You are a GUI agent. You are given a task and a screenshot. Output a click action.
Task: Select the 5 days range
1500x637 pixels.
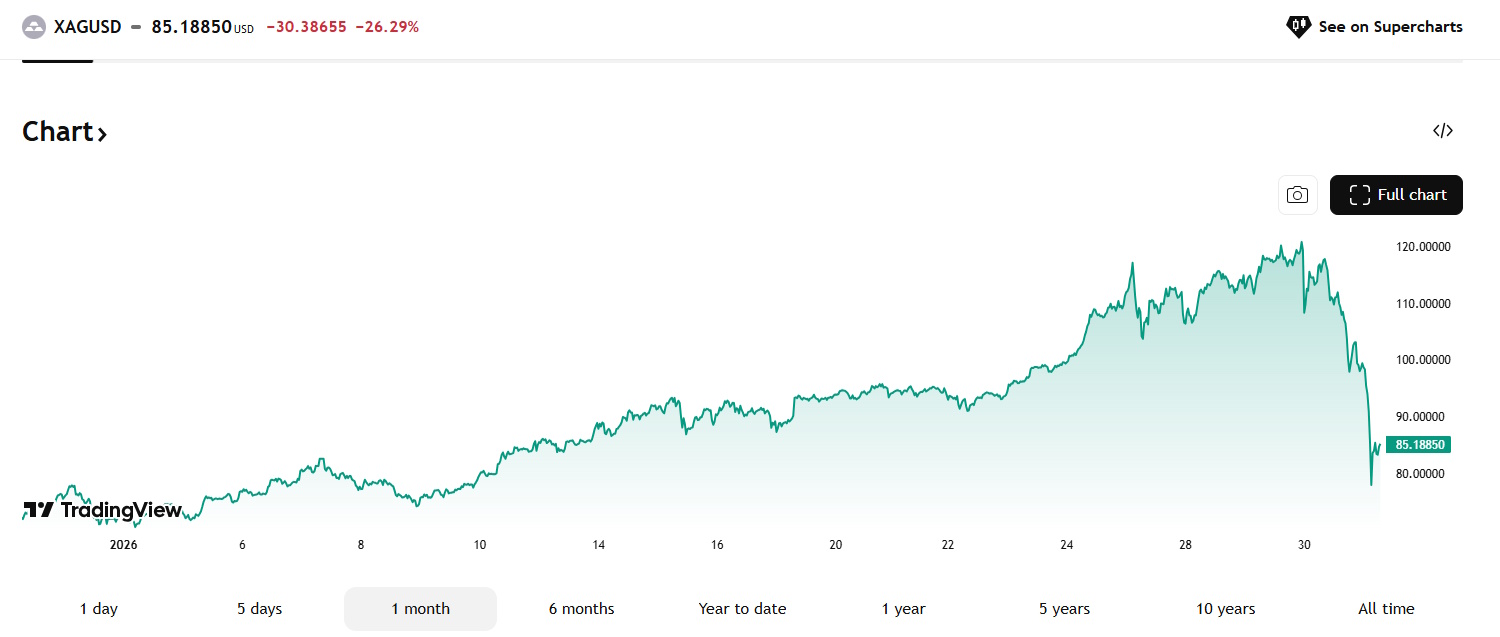coord(260,609)
